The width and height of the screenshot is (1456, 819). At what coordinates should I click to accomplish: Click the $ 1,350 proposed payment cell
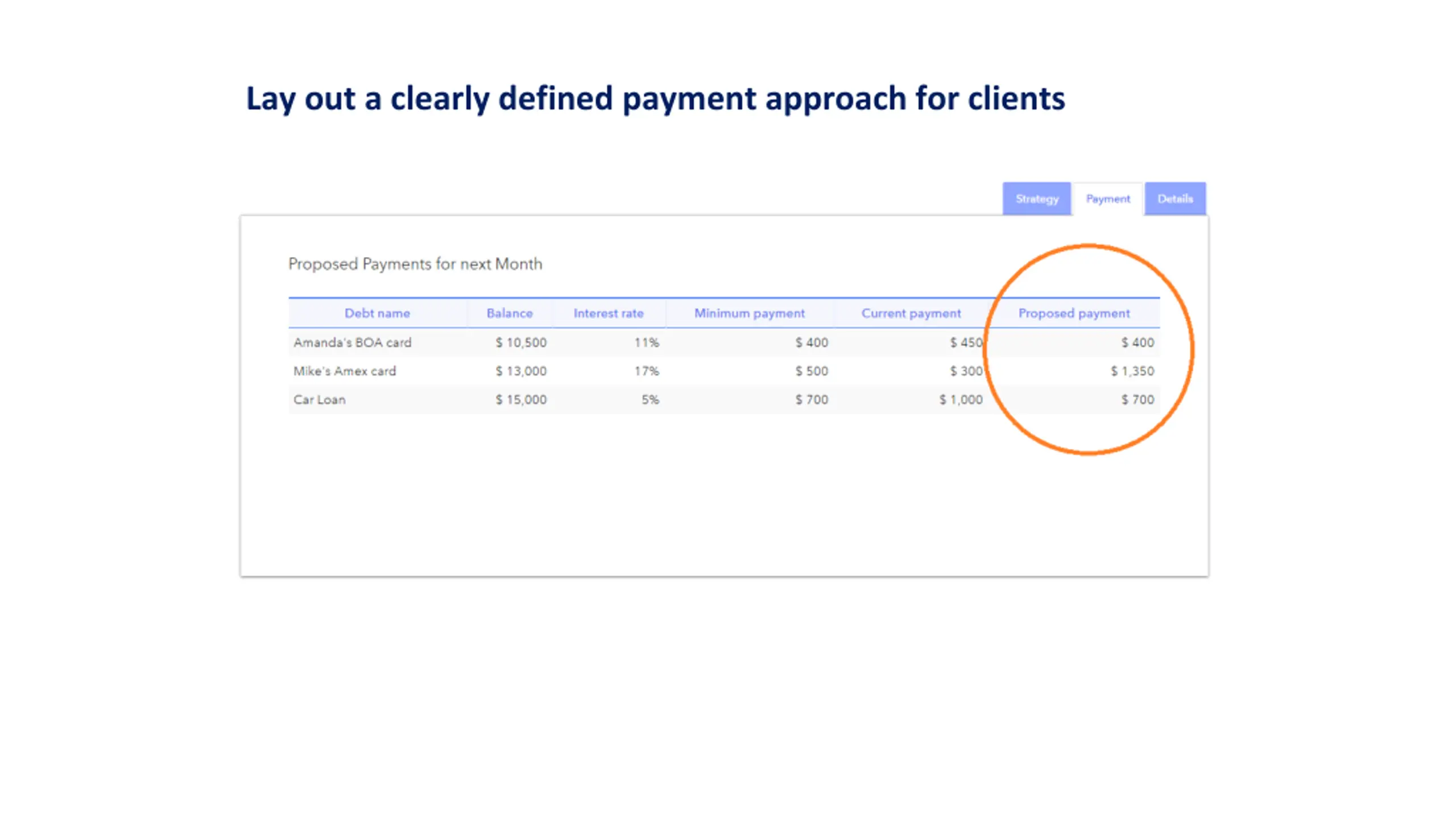click(1132, 371)
